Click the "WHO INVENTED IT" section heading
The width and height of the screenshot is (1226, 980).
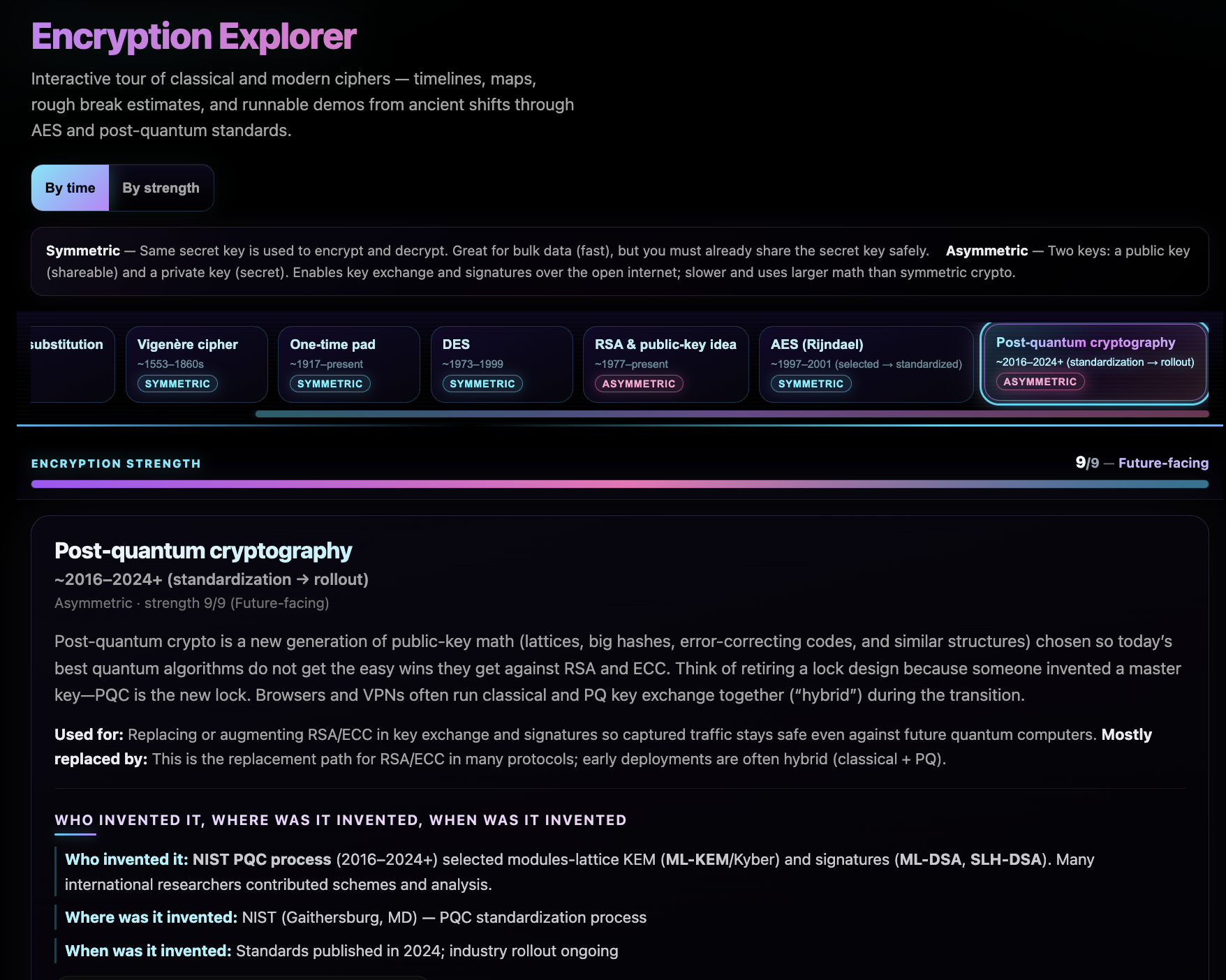340,820
